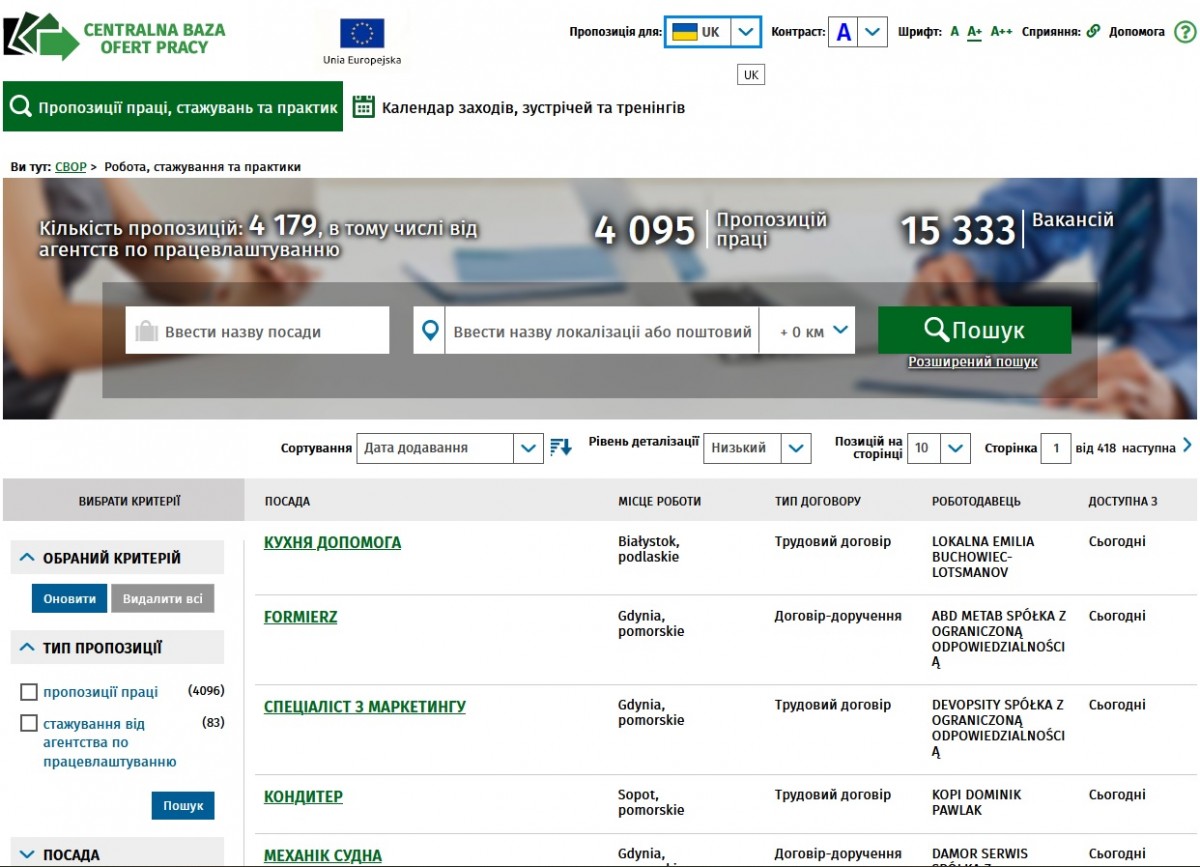Tick the стажування від агентства checkbox
Screen dimensions: 1200x867
[x=29, y=723]
